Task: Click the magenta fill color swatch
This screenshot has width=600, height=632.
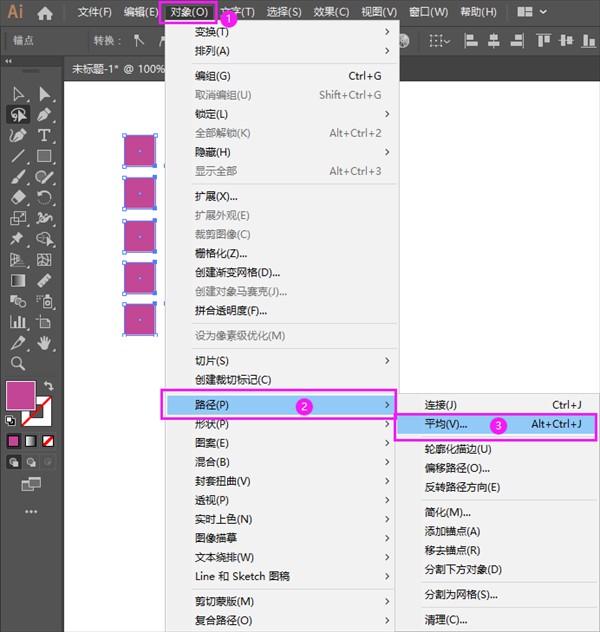Action: [20, 395]
